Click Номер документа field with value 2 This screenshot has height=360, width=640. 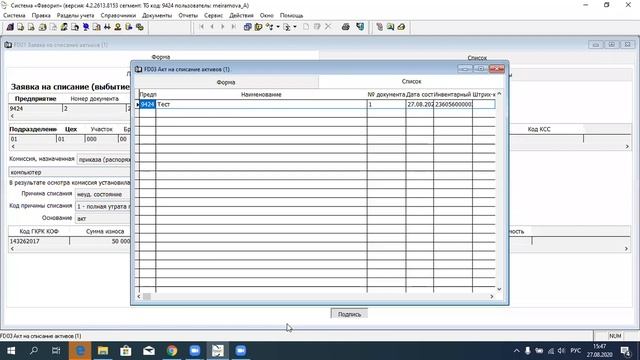click(94, 109)
